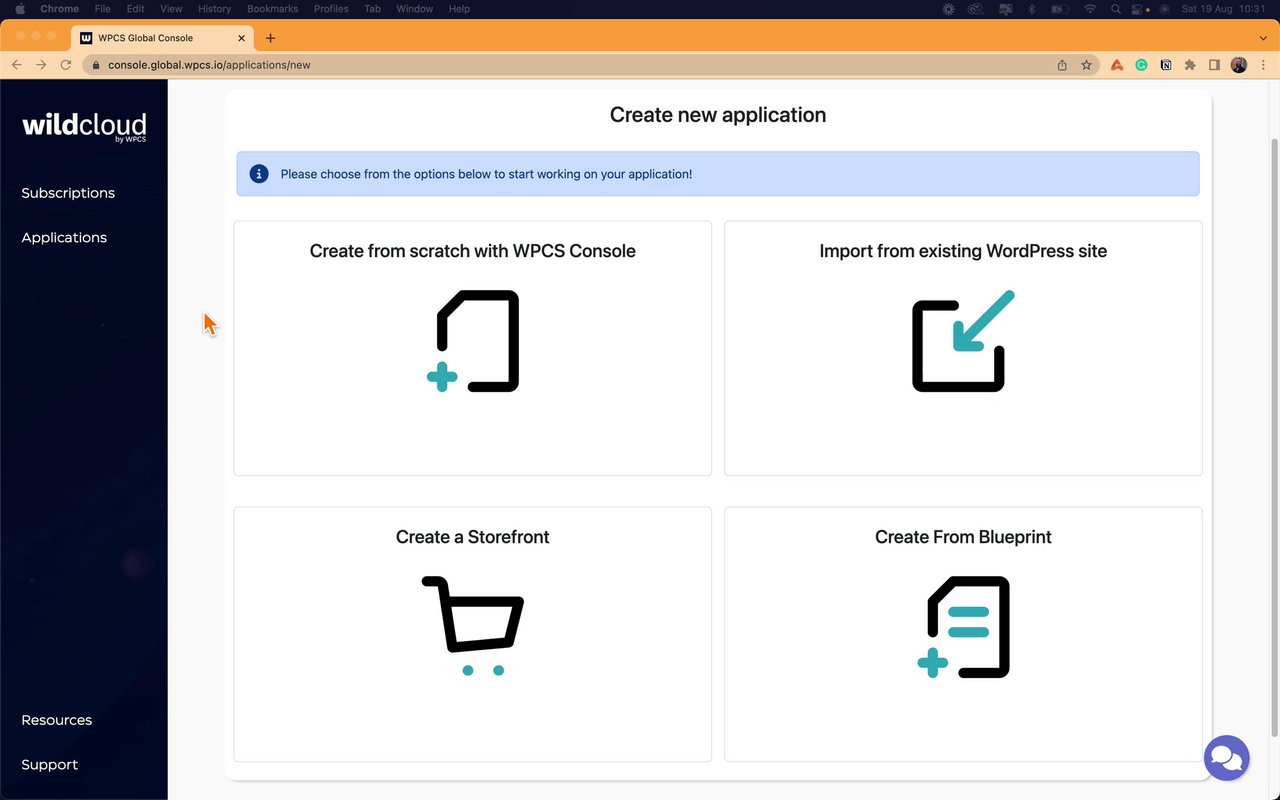Open the Profiles menu
1280x800 pixels.
pos(331,9)
